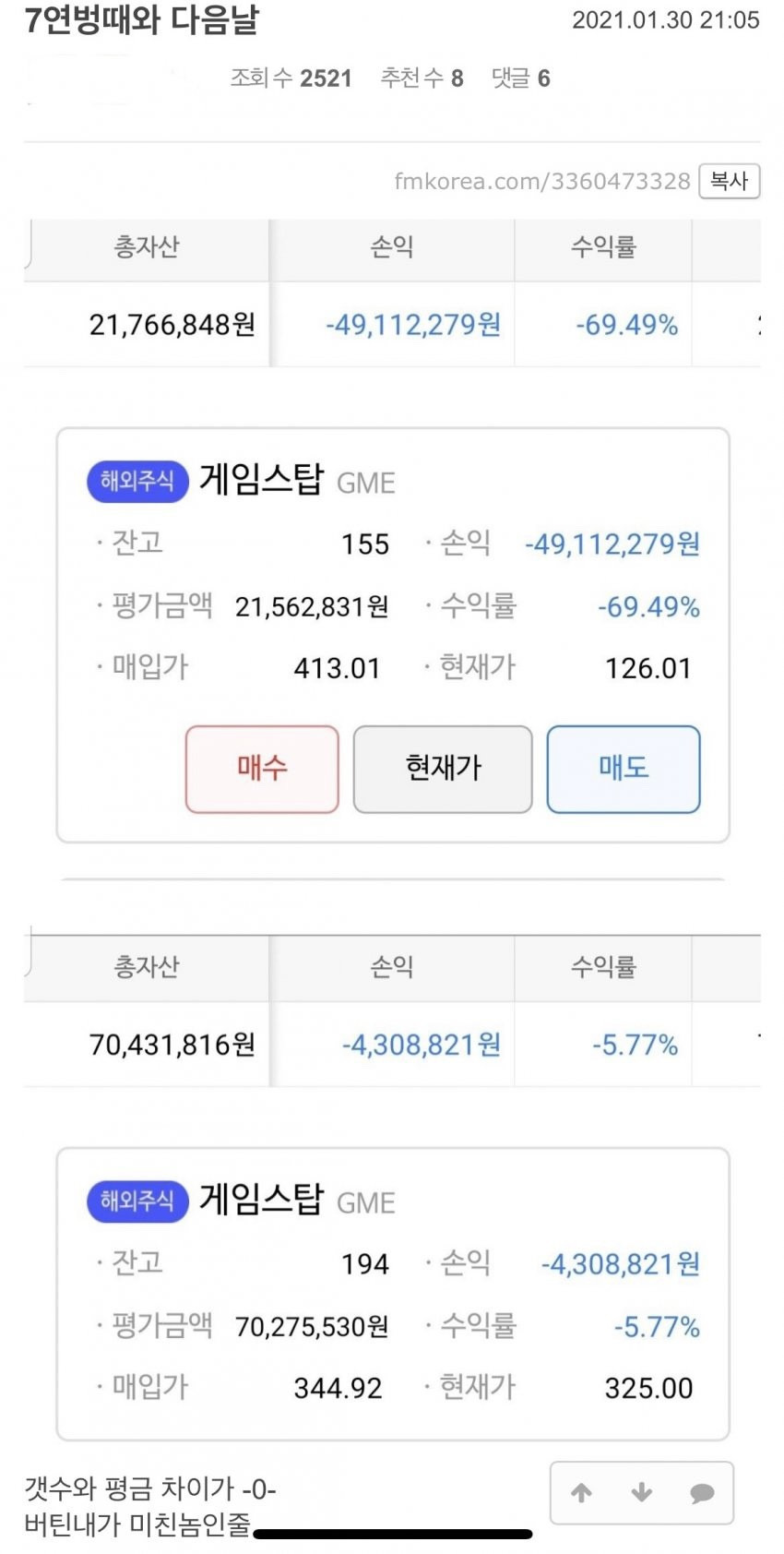The width and height of the screenshot is (784, 1554).
Task: Open the fmkorea.com/3360473328 link
Action: pyautogui.click(x=541, y=181)
